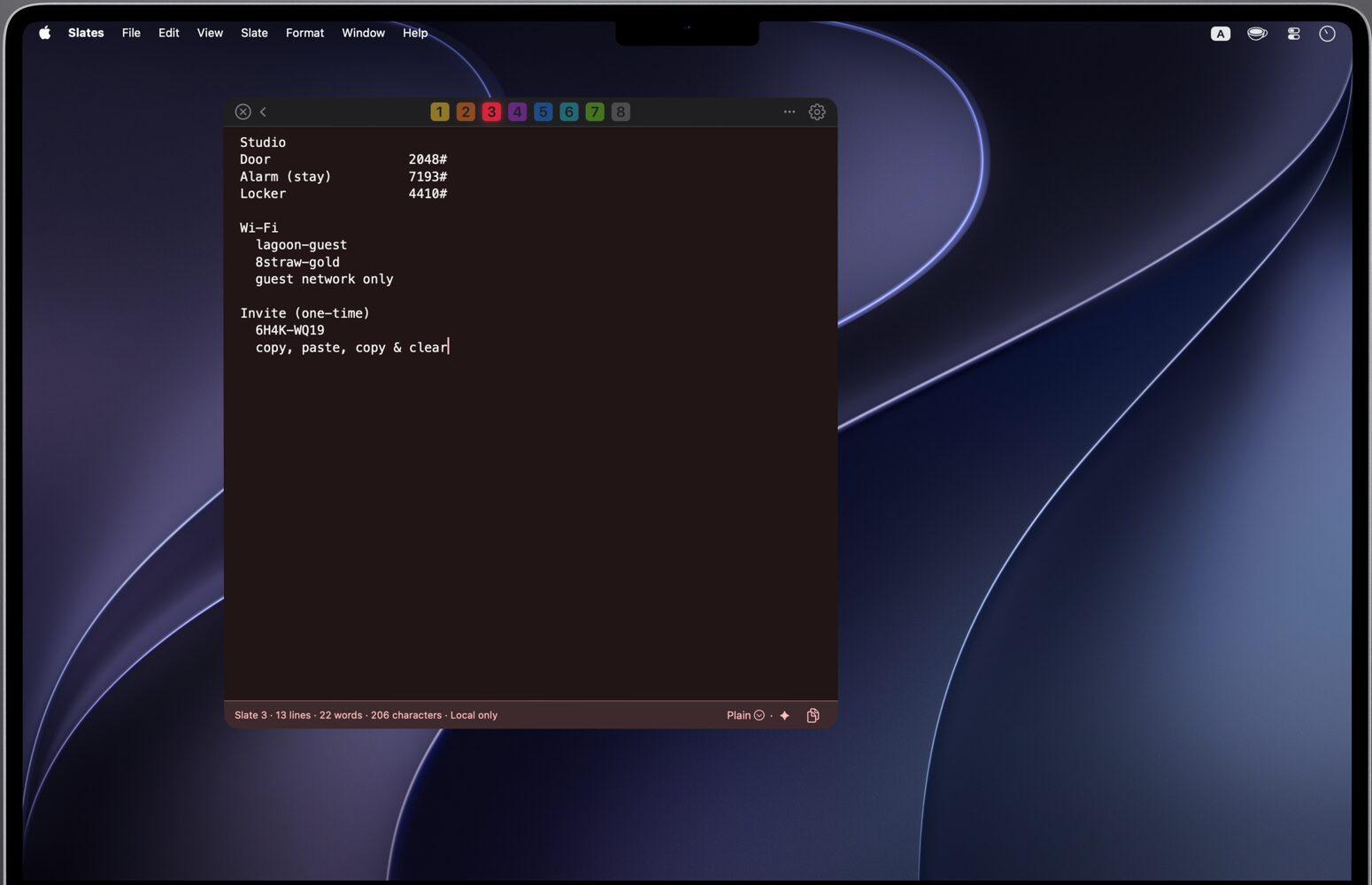Open the Edit menu
This screenshot has height=885, width=1372.
[168, 33]
